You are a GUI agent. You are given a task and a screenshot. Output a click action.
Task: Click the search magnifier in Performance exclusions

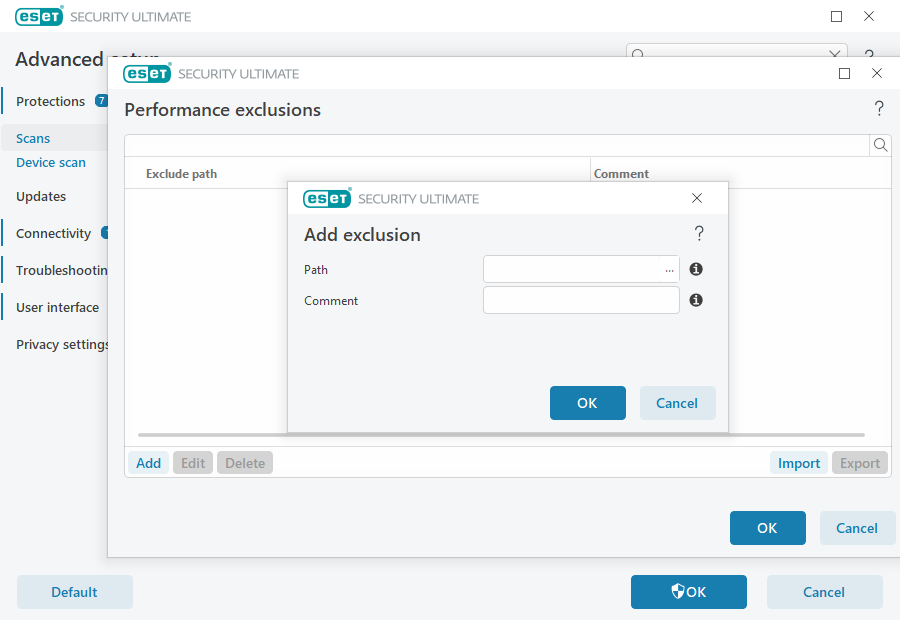(x=880, y=145)
